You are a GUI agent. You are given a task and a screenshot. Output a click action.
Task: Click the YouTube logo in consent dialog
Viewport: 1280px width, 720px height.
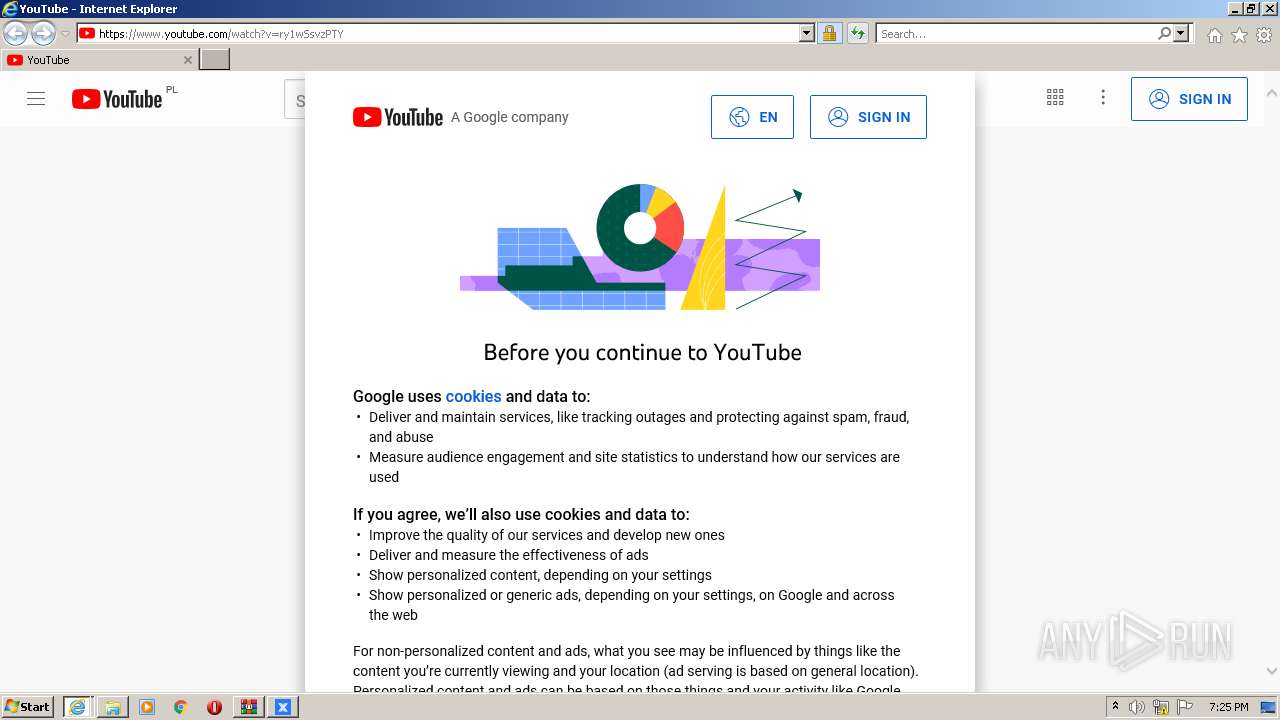[398, 117]
